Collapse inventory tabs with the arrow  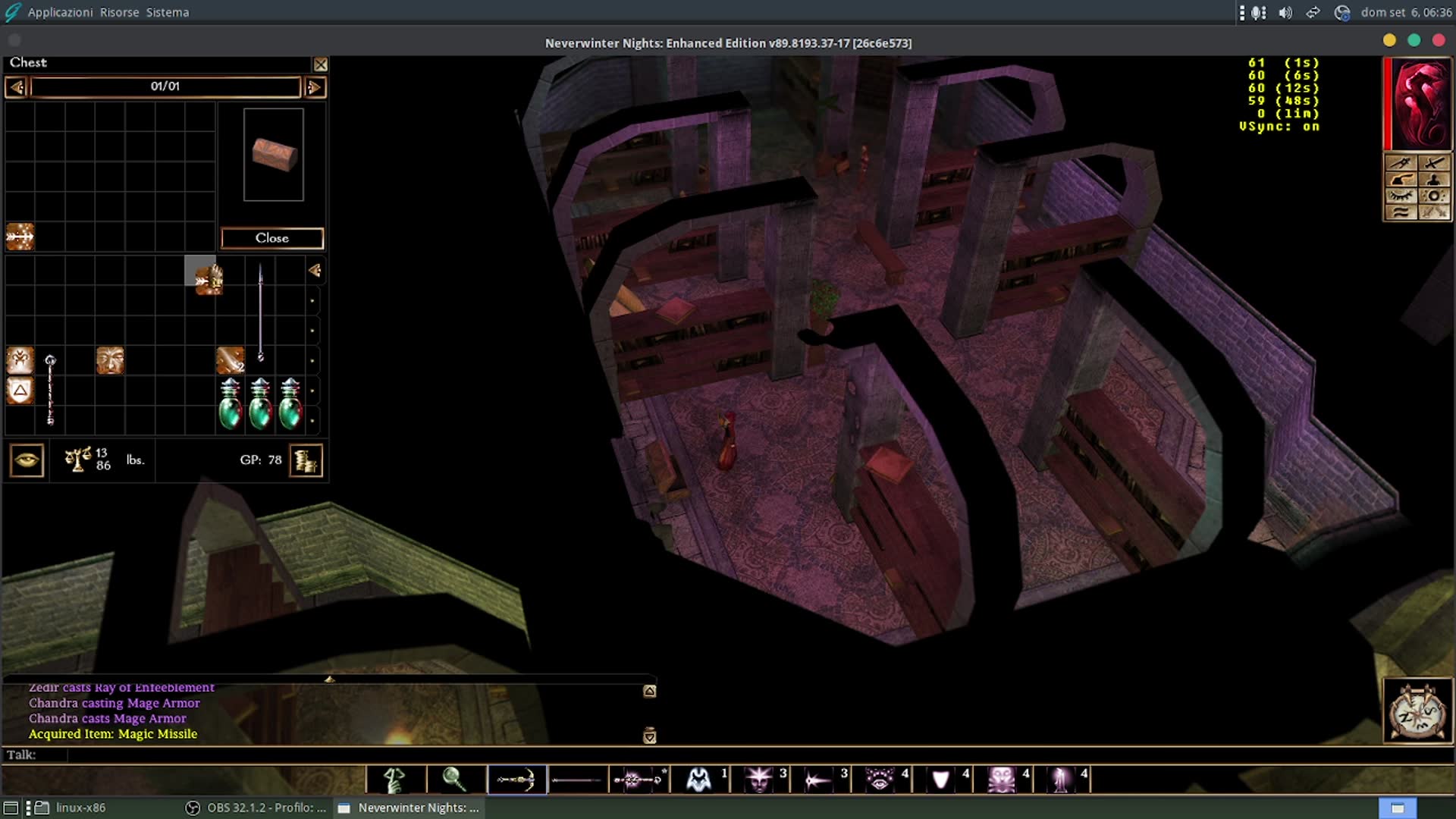(x=315, y=271)
